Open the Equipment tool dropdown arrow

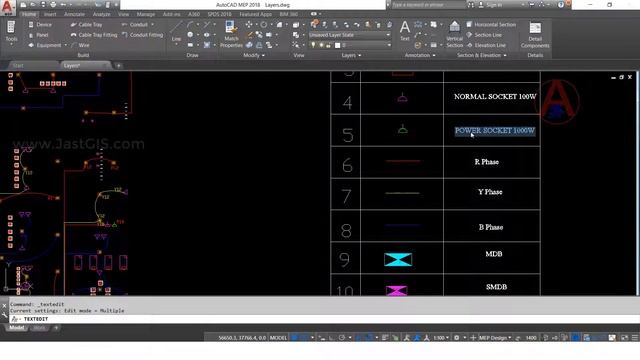[65, 45]
